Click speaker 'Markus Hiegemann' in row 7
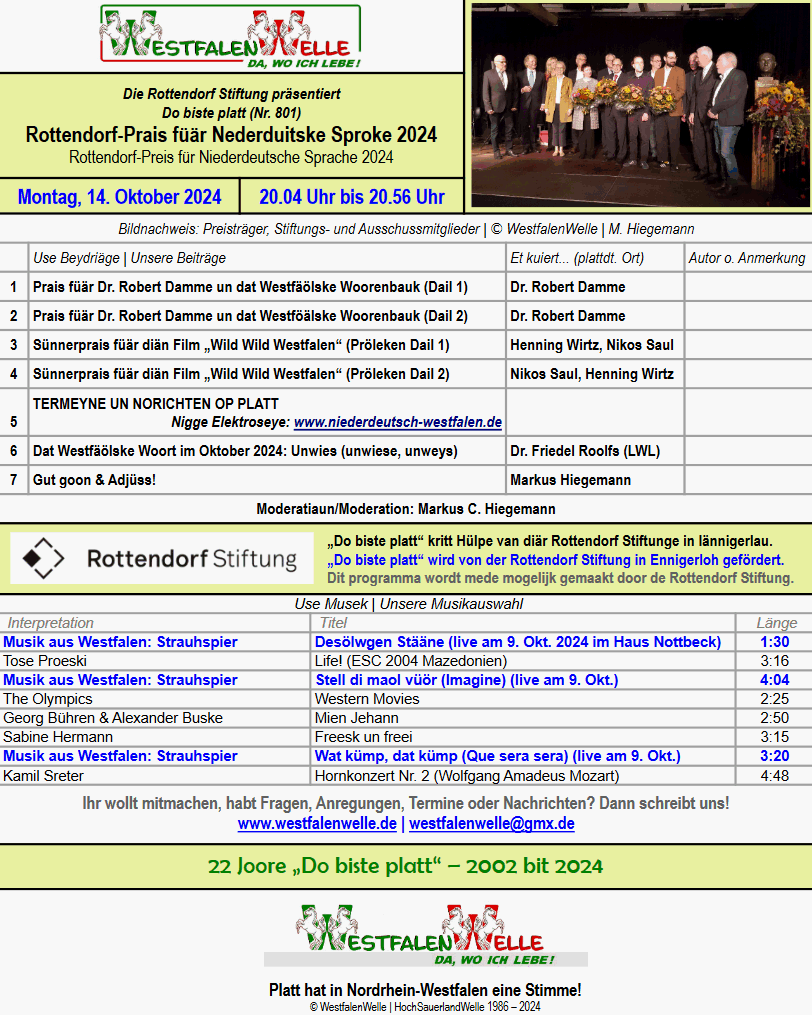This screenshot has width=812, height=1015. coord(570,480)
